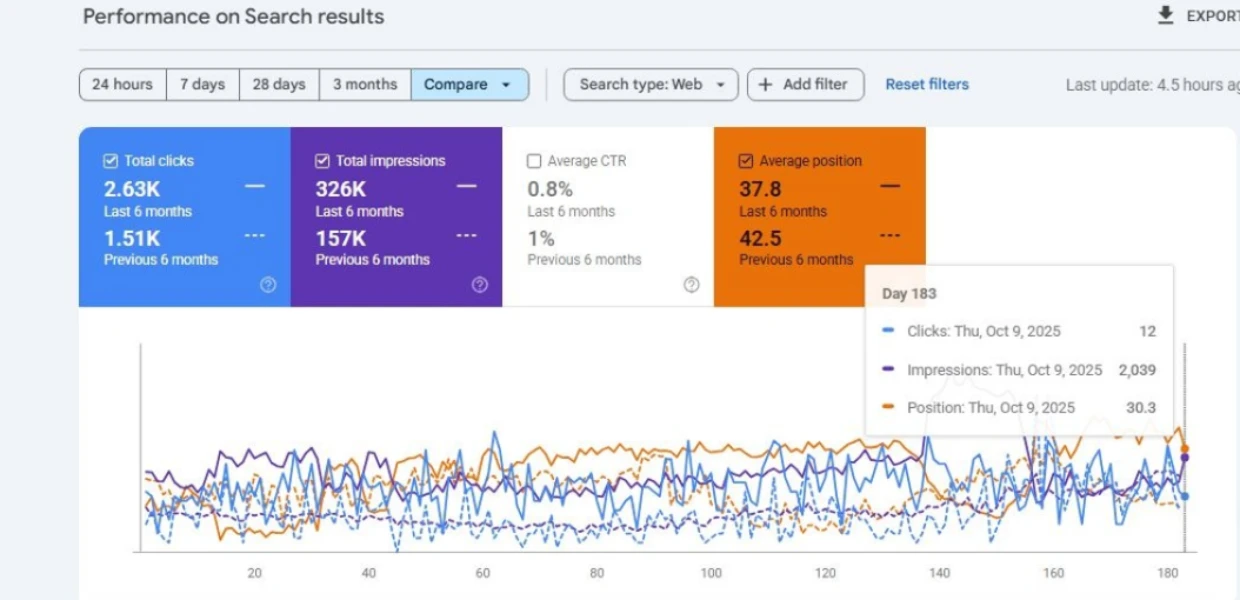The image size is (1240, 600).
Task: Click the orange position point at day 183
Action: coord(1185,449)
